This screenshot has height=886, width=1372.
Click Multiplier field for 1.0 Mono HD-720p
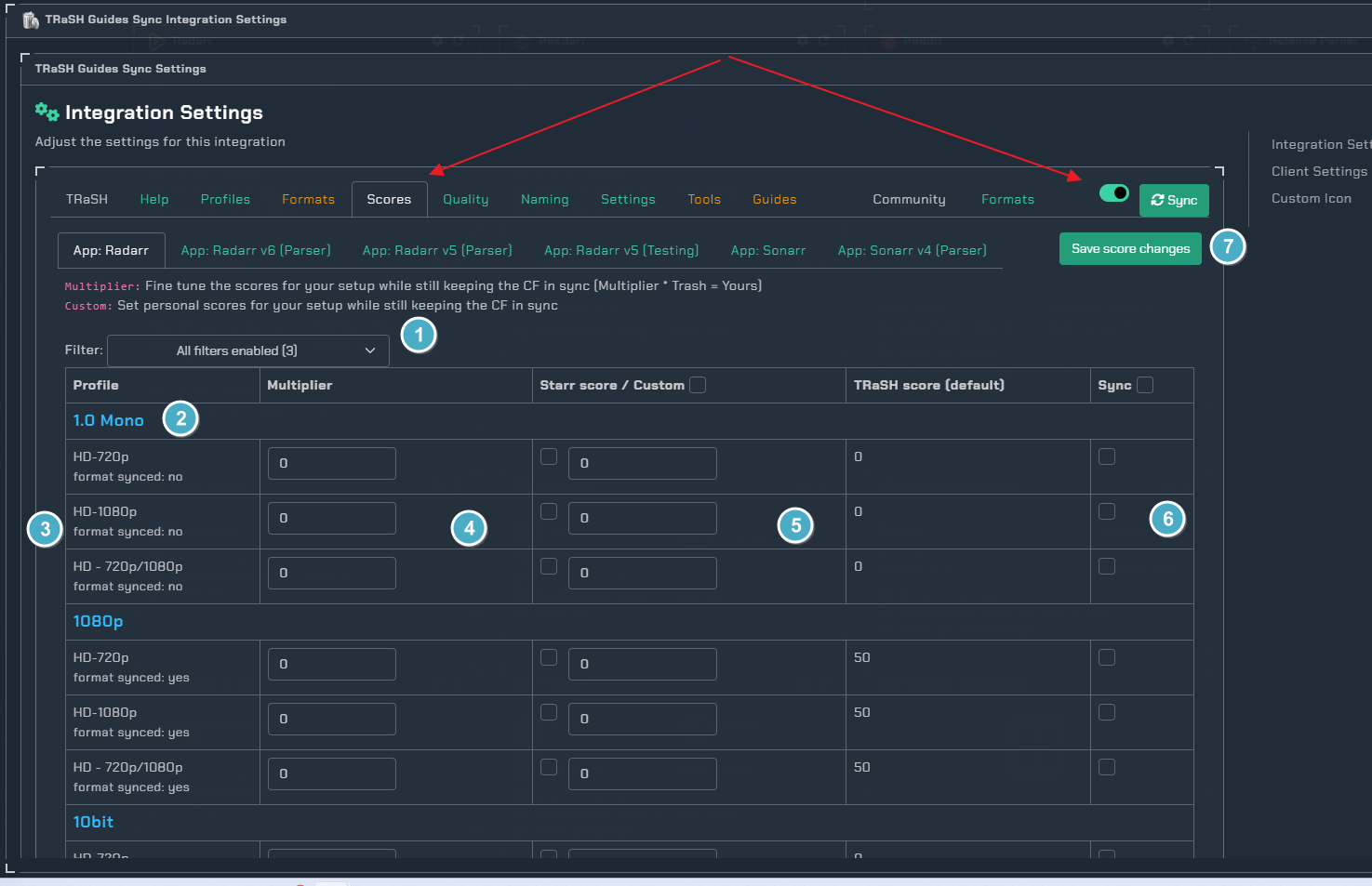[x=332, y=463]
